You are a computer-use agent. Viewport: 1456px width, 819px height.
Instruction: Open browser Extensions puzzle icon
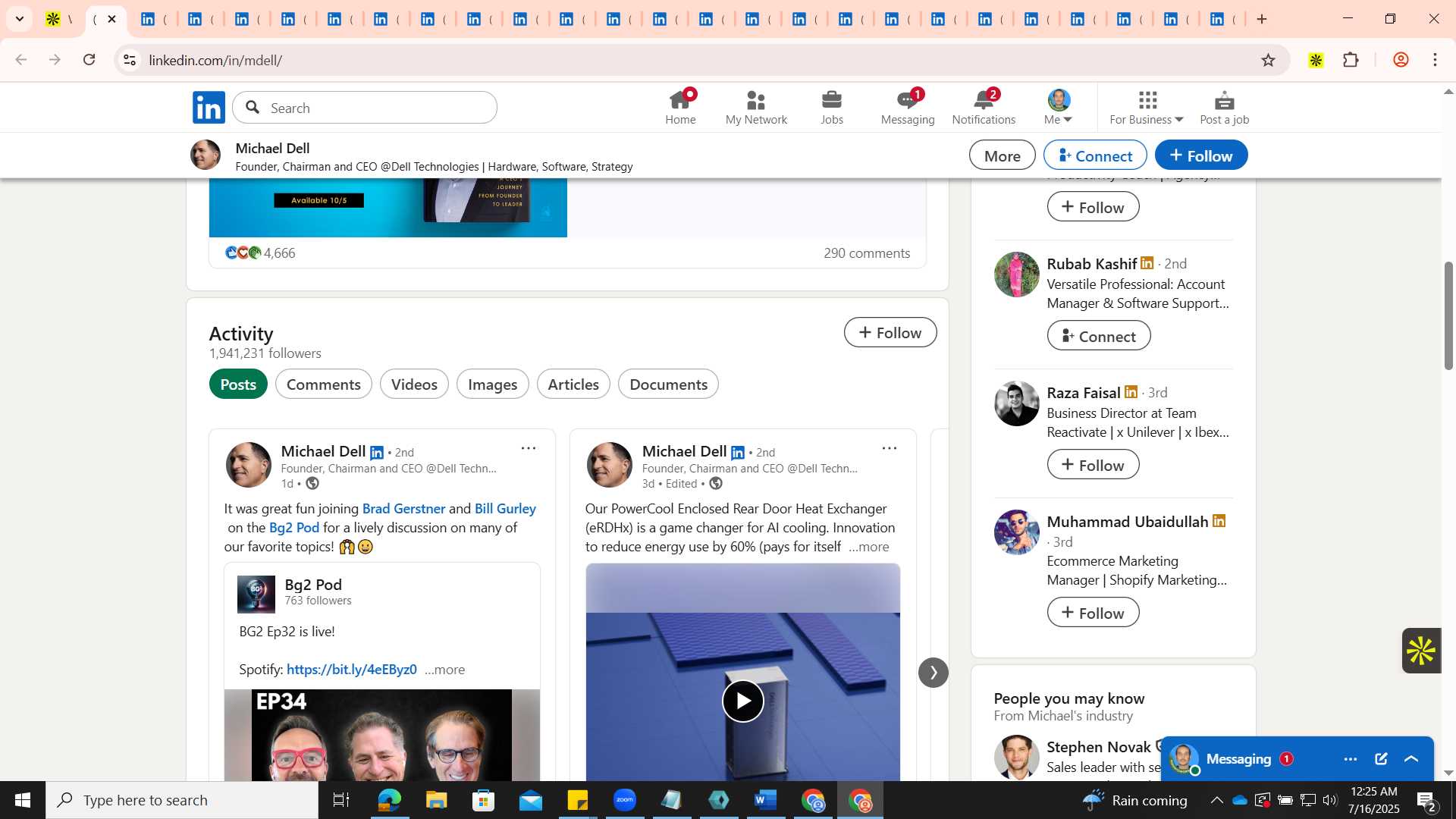coord(1351,60)
